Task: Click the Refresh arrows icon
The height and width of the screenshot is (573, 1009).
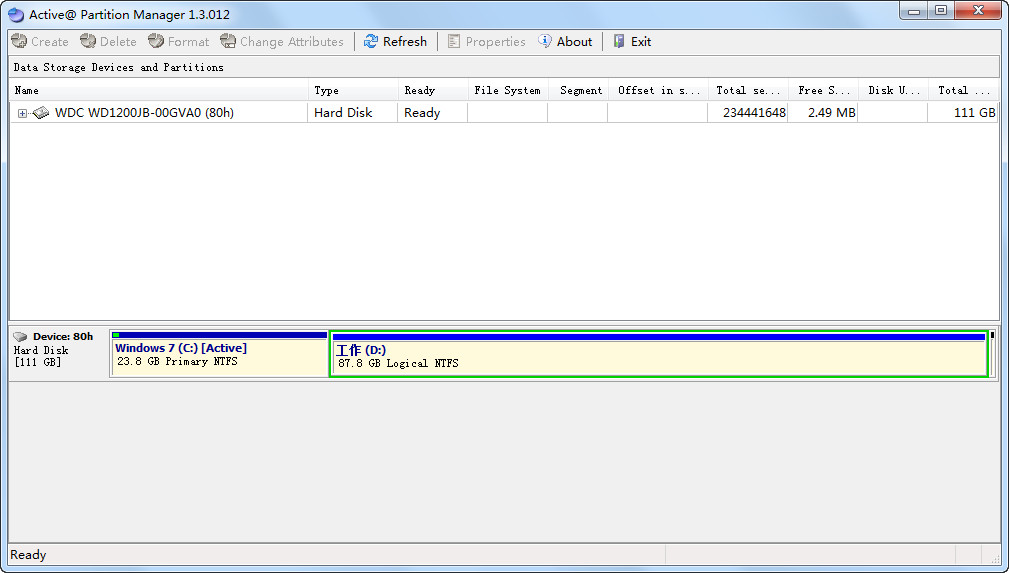Action: click(x=371, y=41)
